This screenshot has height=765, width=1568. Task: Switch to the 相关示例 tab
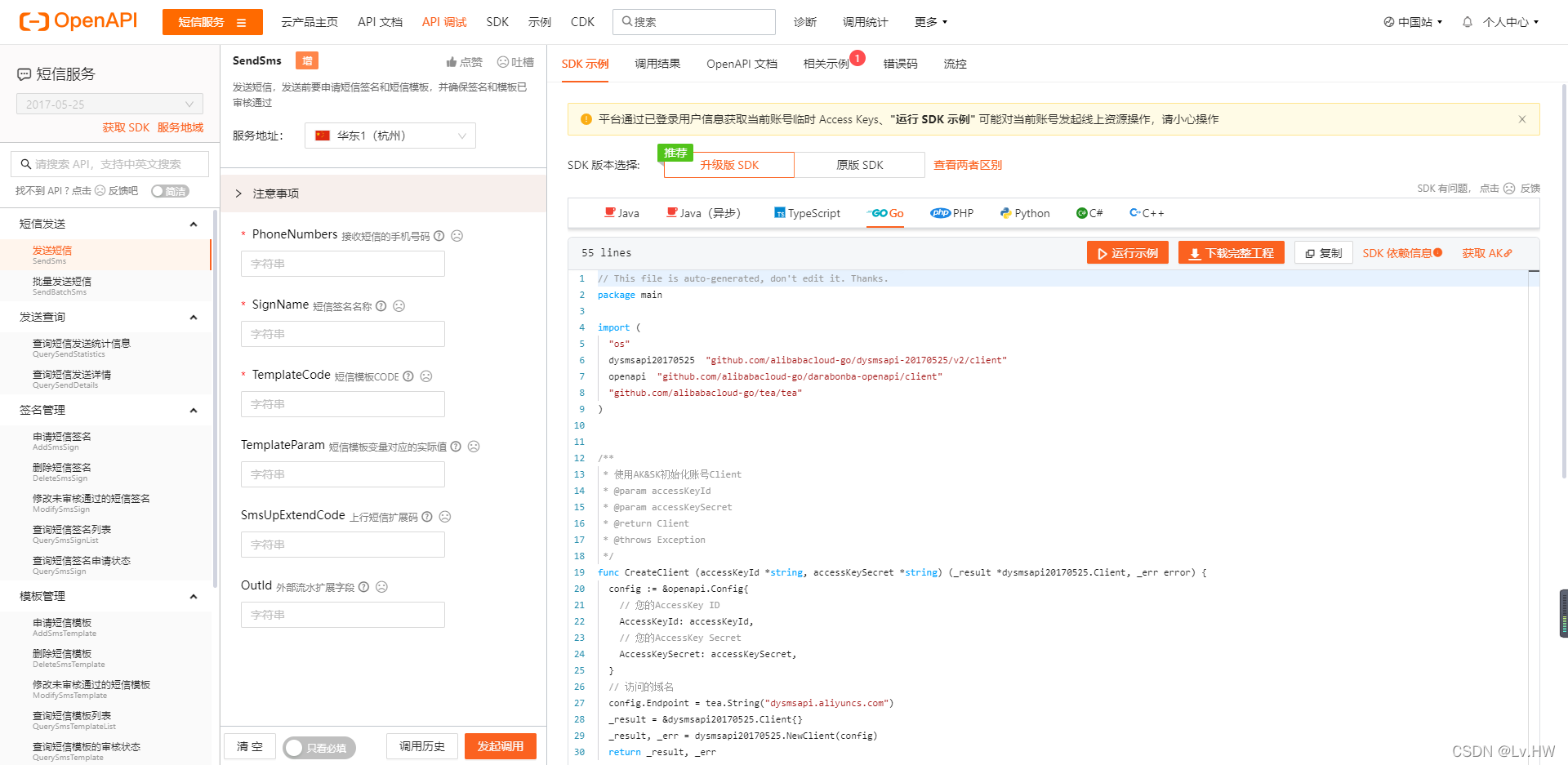pos(826,64)
